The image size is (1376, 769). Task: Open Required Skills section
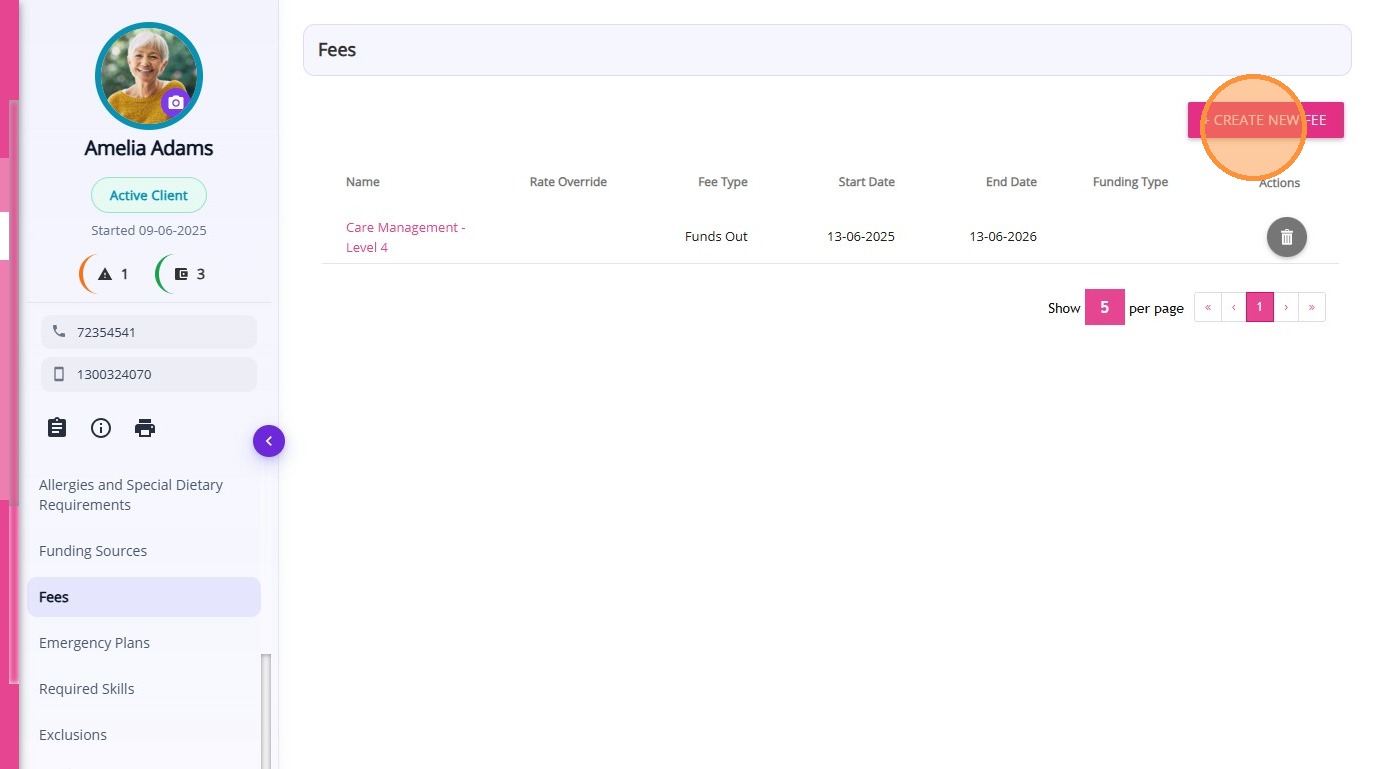[86, 689]
